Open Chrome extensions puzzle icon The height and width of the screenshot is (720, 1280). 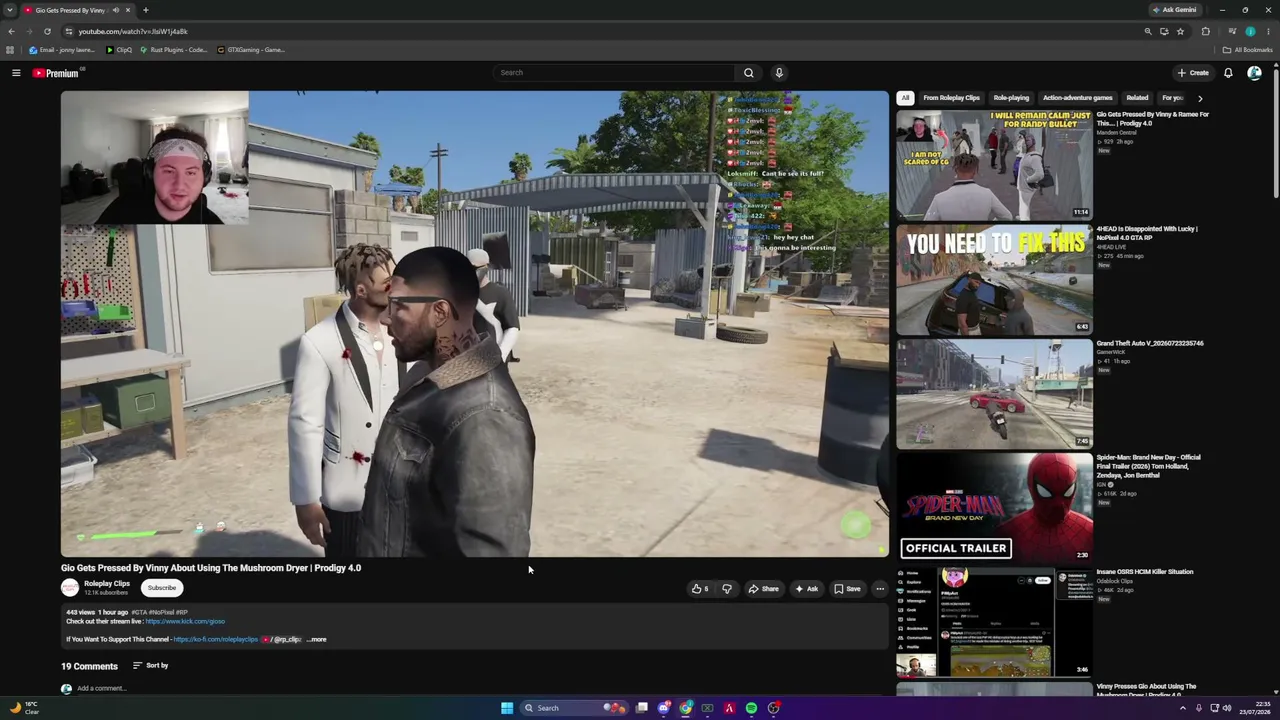1205,31
